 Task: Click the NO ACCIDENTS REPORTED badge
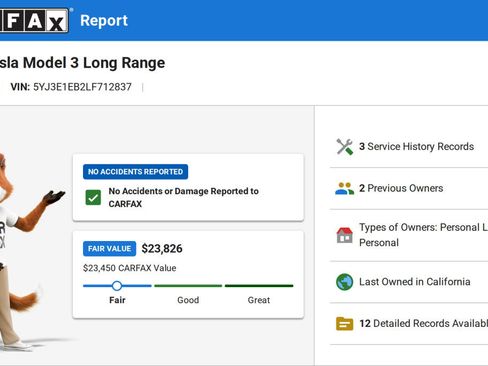pos(135,172)
